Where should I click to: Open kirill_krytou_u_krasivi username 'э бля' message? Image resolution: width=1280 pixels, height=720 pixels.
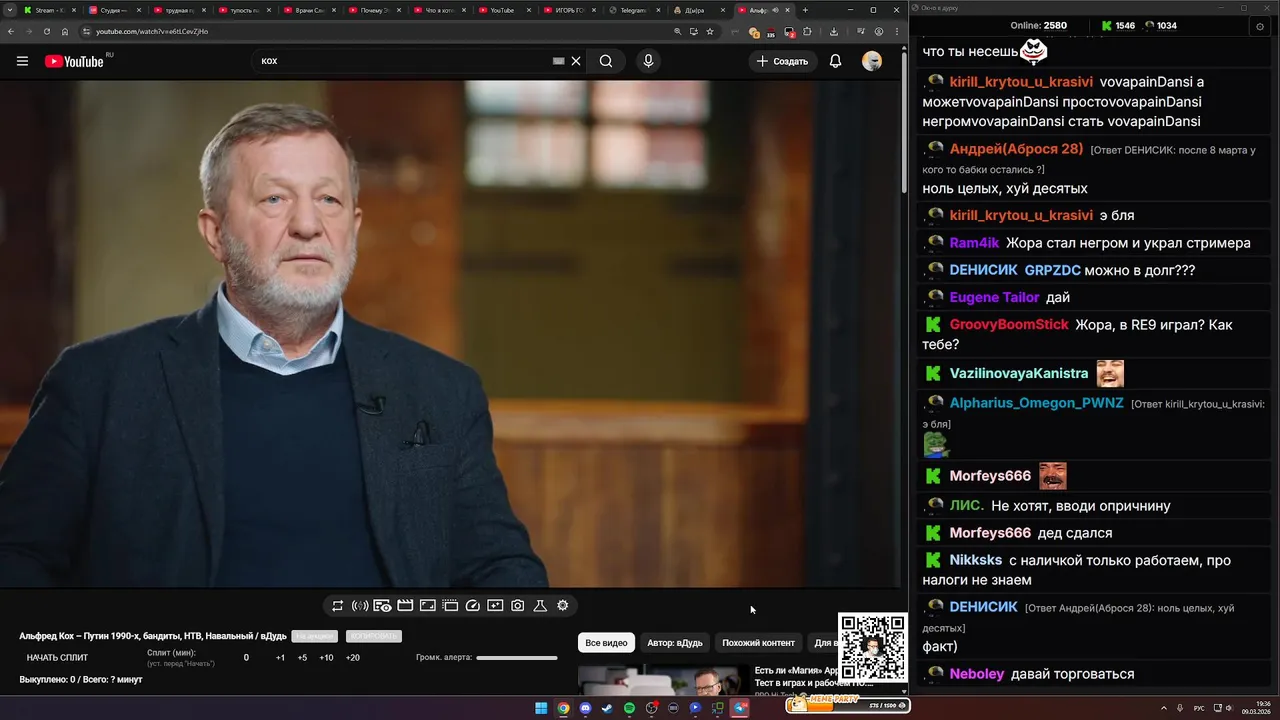click(1021, 215)
